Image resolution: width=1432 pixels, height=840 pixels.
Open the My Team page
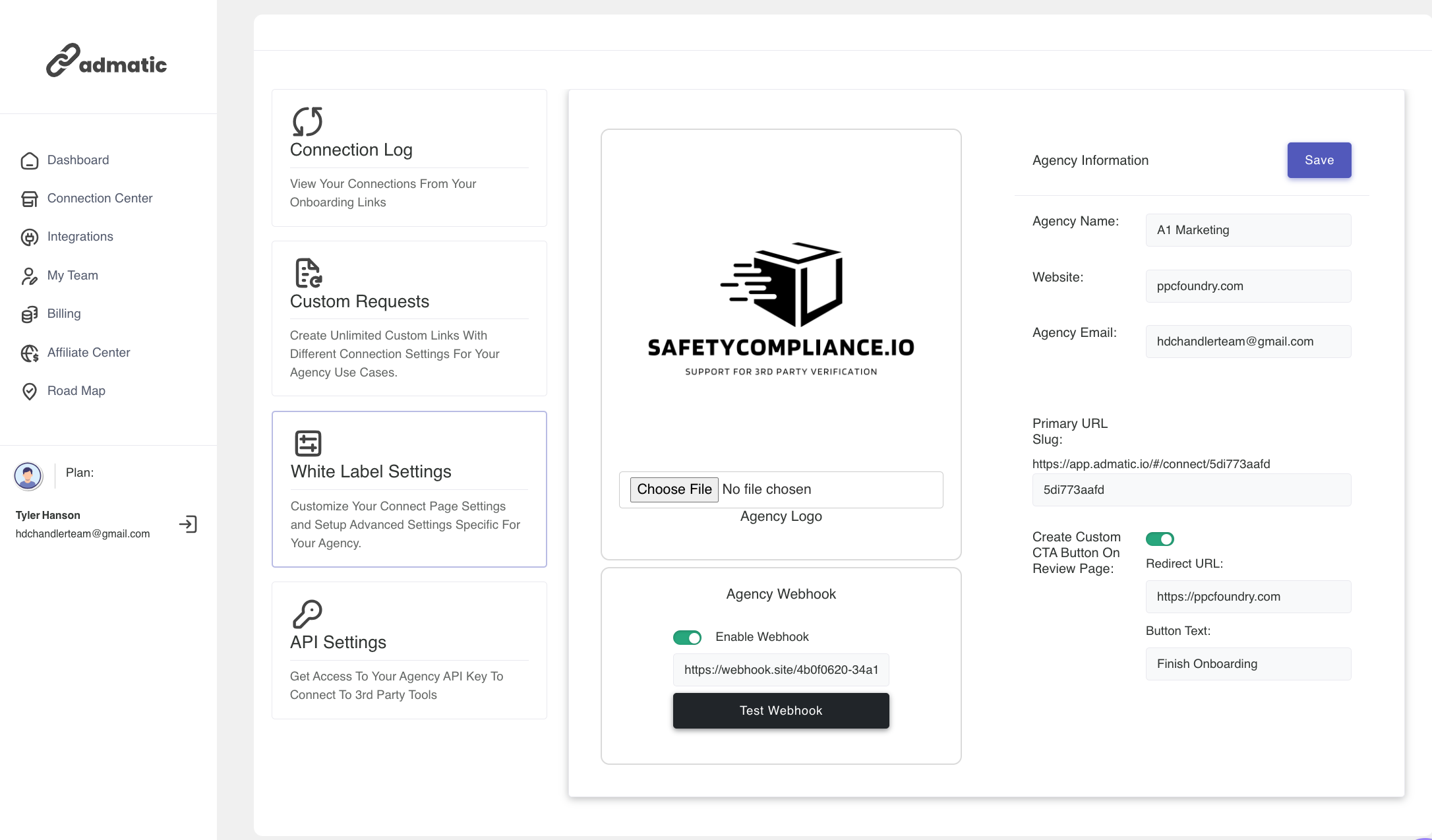click(73, 276)
